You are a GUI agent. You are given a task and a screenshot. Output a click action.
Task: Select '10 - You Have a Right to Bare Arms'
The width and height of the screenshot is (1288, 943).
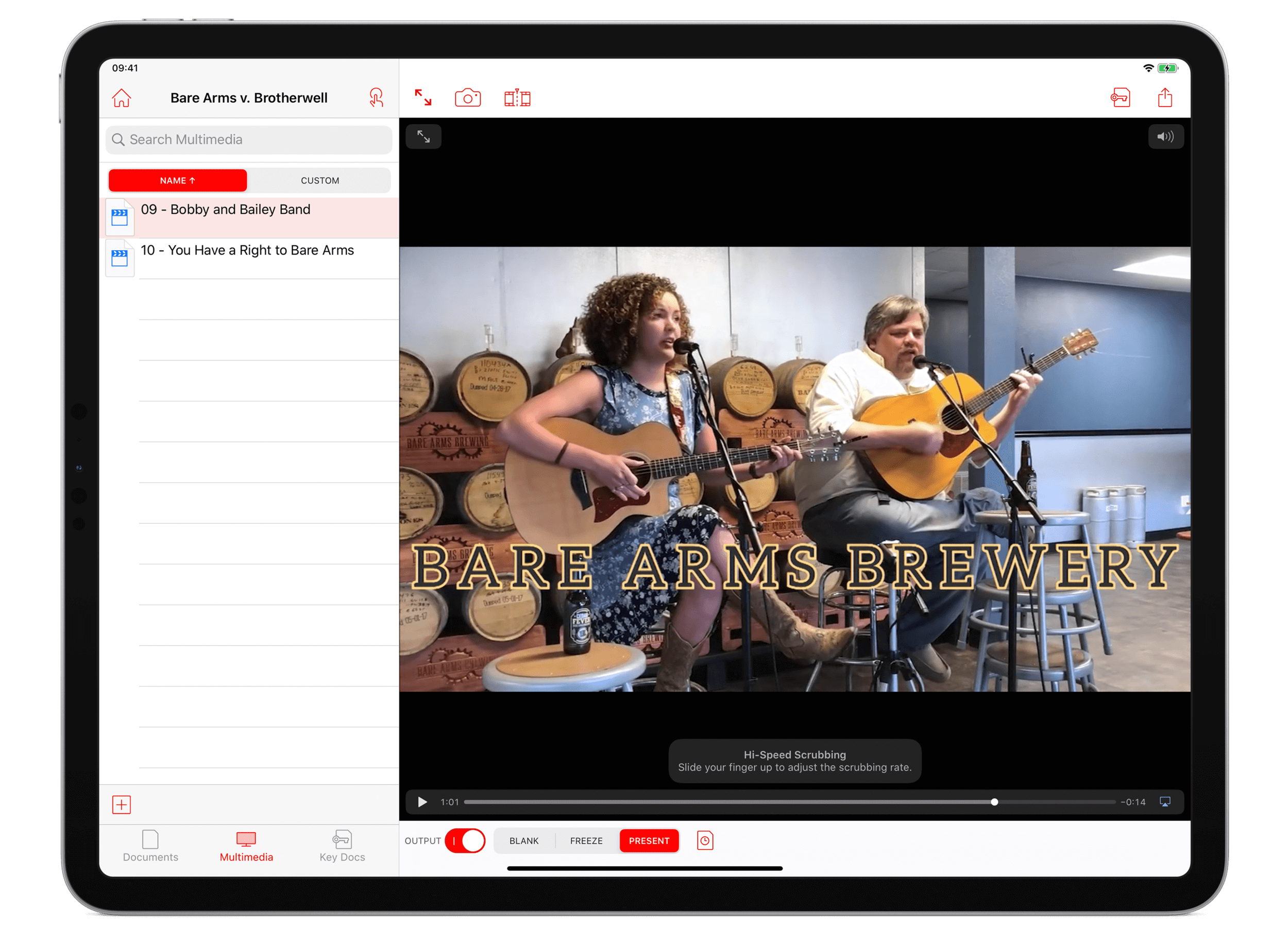pyautogui.click(x=249, y=258)
